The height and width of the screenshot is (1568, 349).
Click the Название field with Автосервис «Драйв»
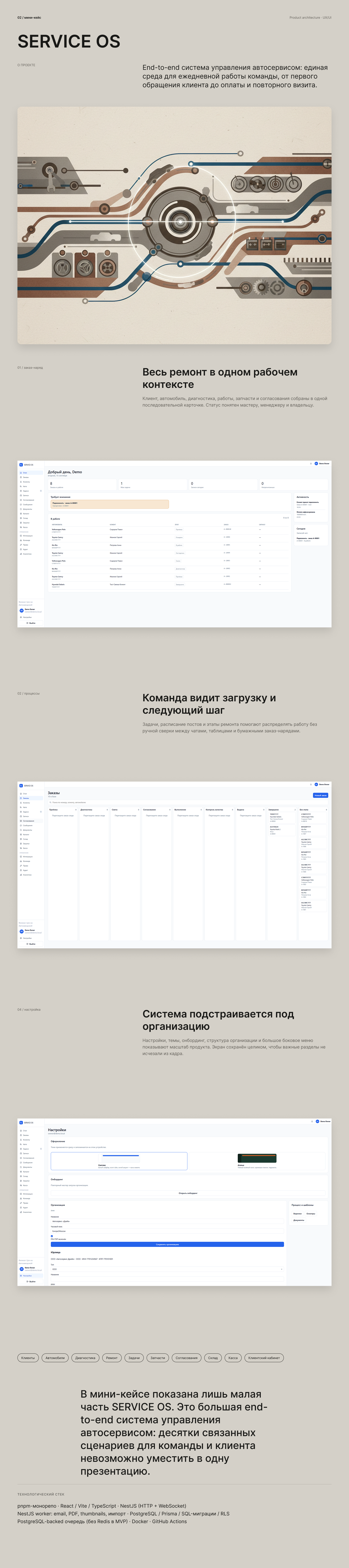pyautogui.click(x=167, y=1222)
